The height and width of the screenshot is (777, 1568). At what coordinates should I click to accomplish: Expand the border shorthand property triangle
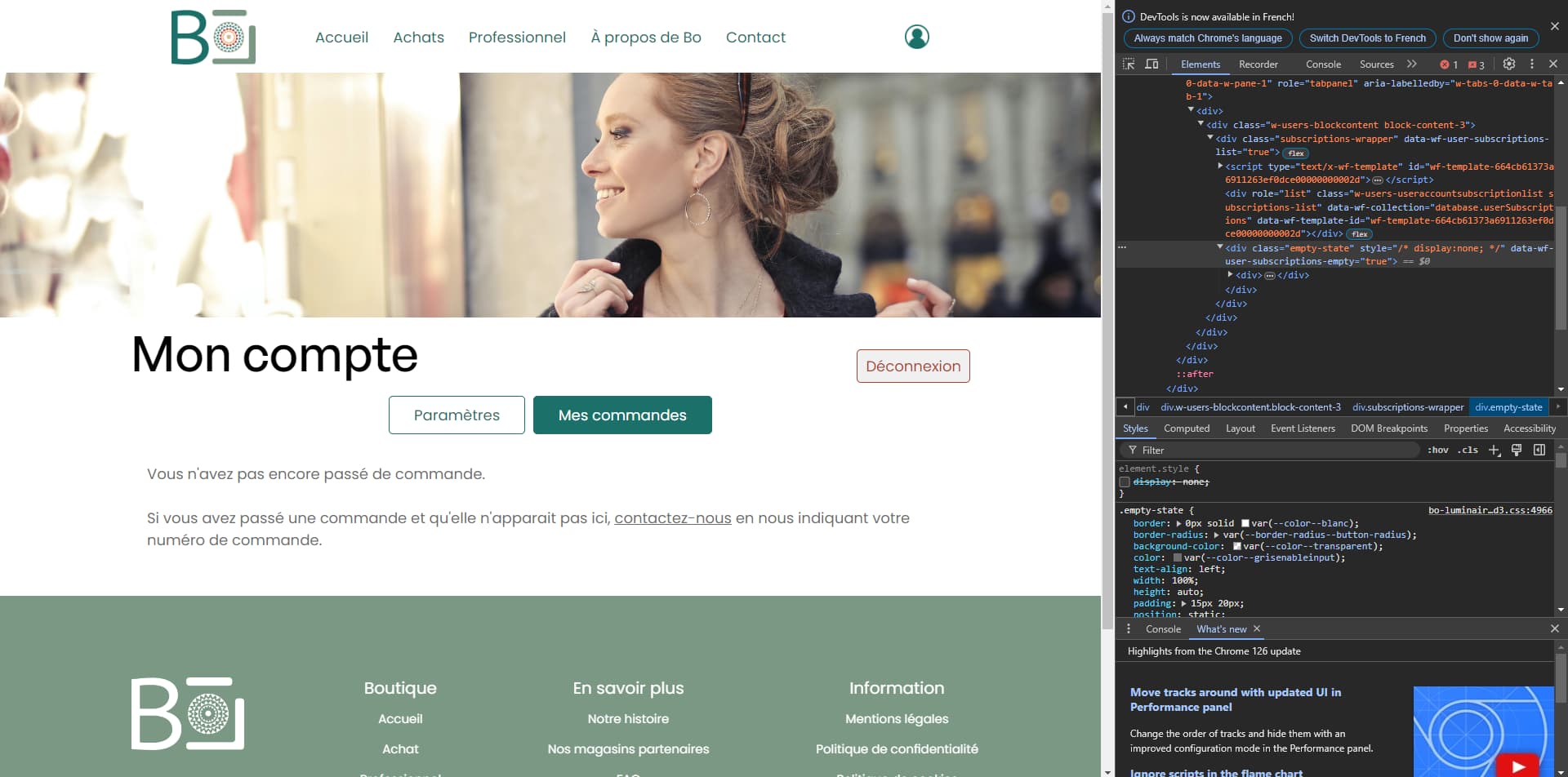[1178, 524]
